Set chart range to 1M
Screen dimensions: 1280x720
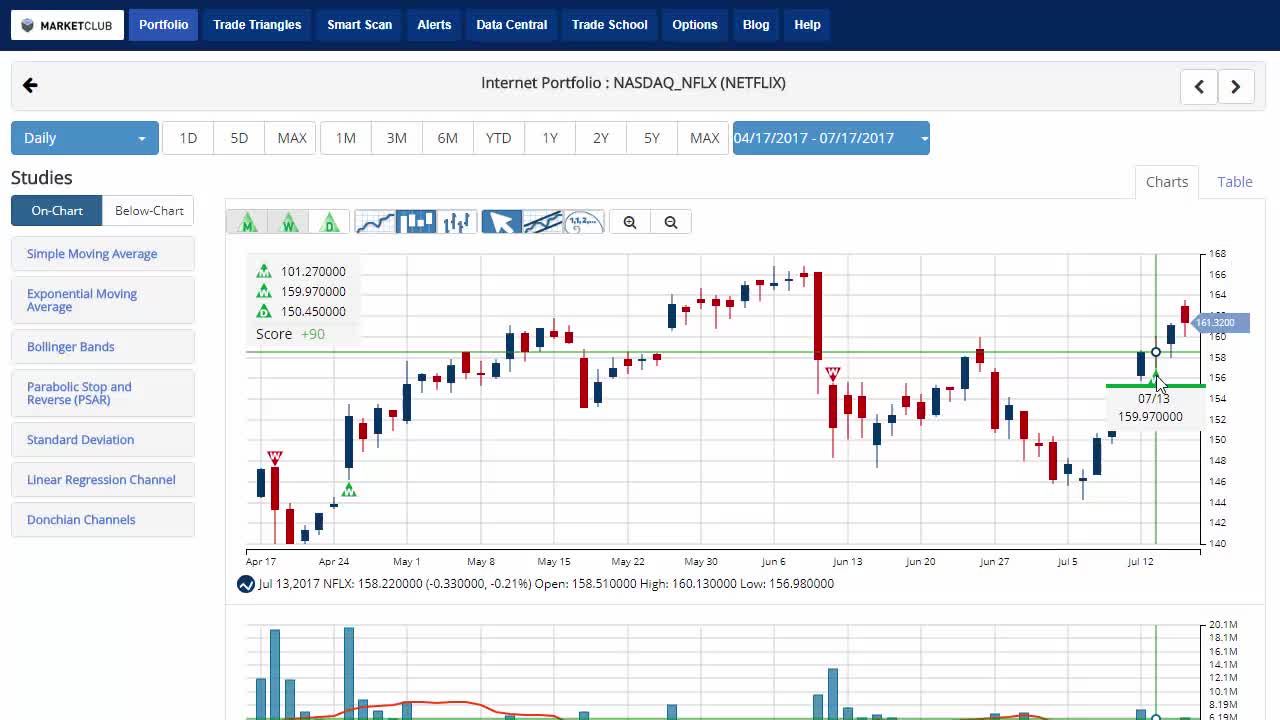tap(346, 138)
